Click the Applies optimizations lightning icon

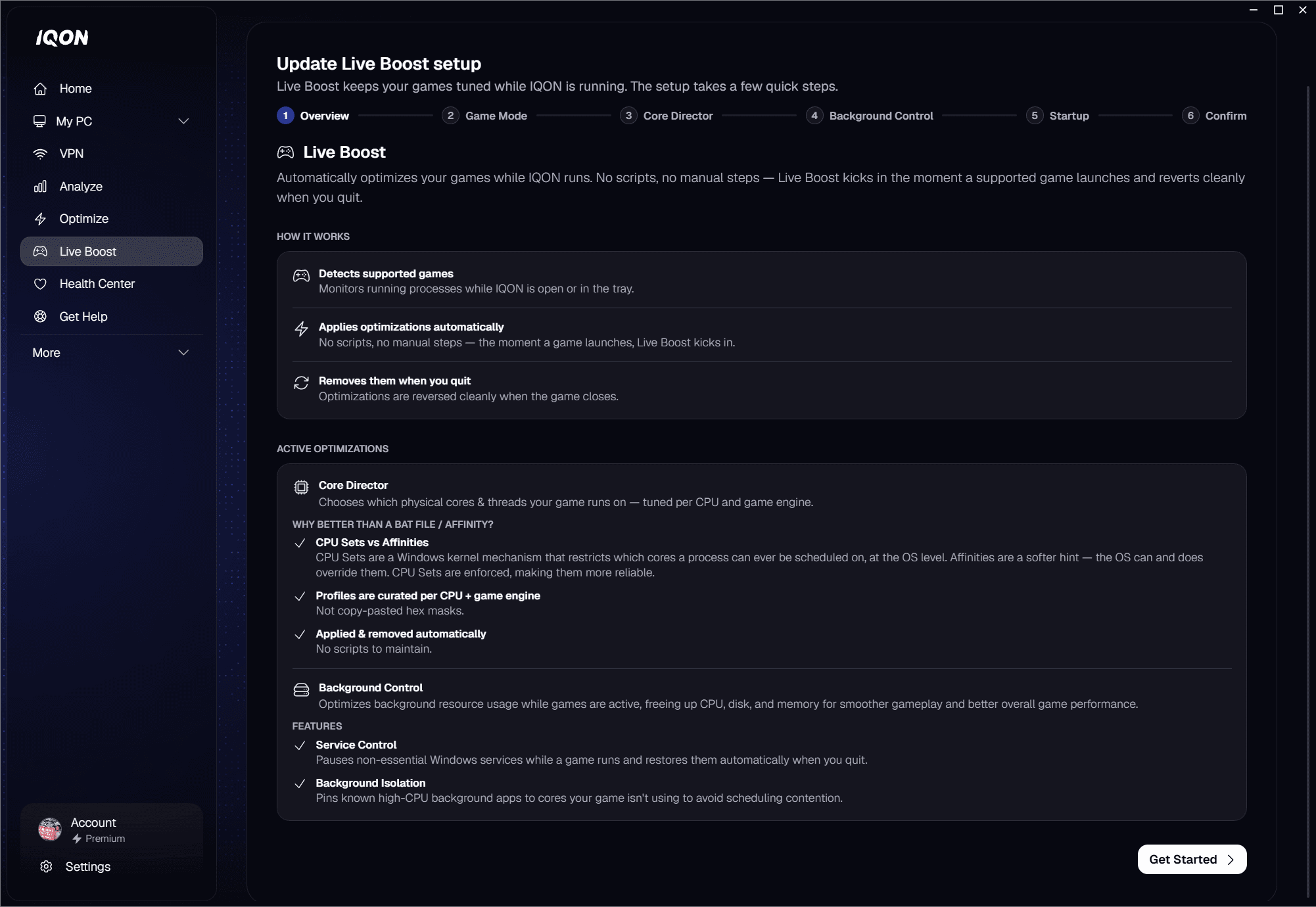click(301, 329)
